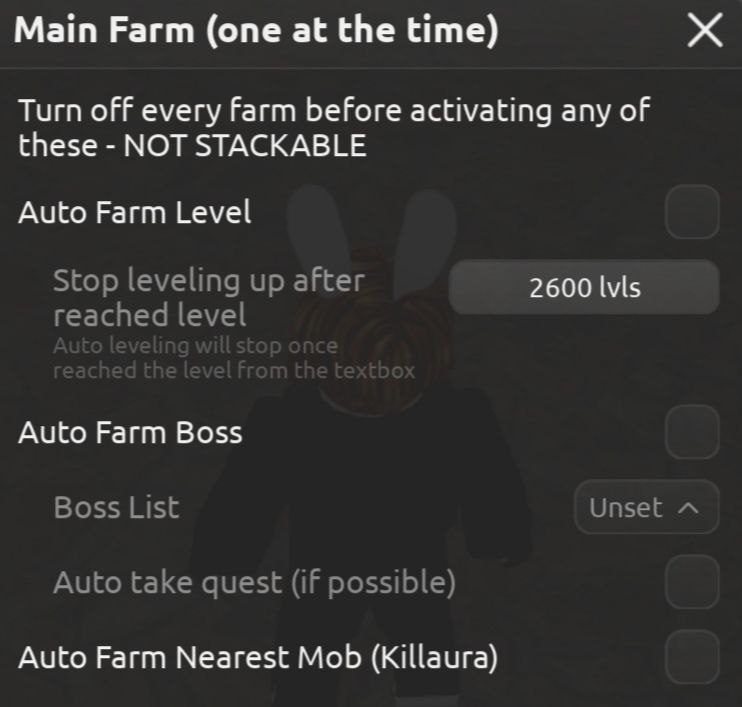Enable the Auto Farm Level checkbox
This screenshot has width=742, height=707.
click(x=692, y=212)
